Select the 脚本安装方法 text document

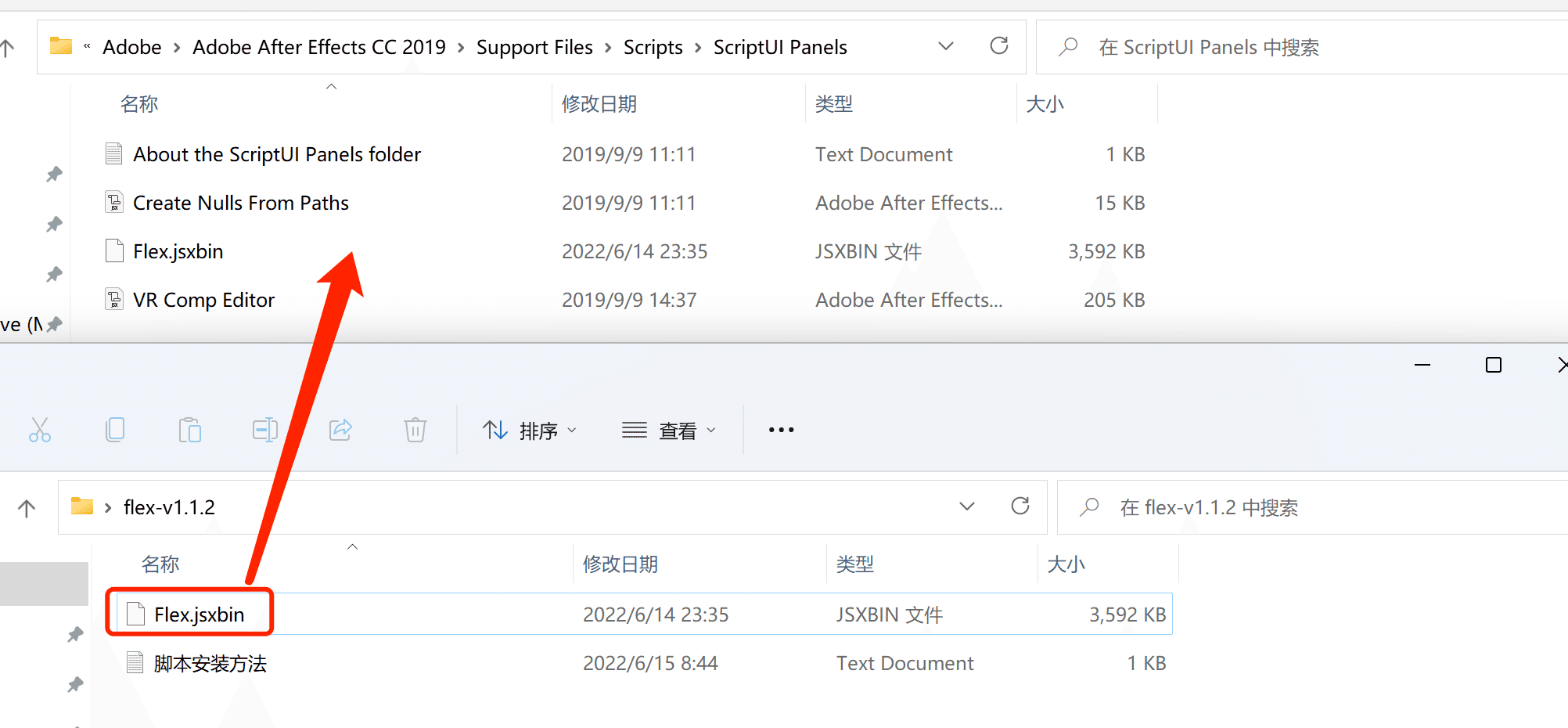tap(210, 664)
